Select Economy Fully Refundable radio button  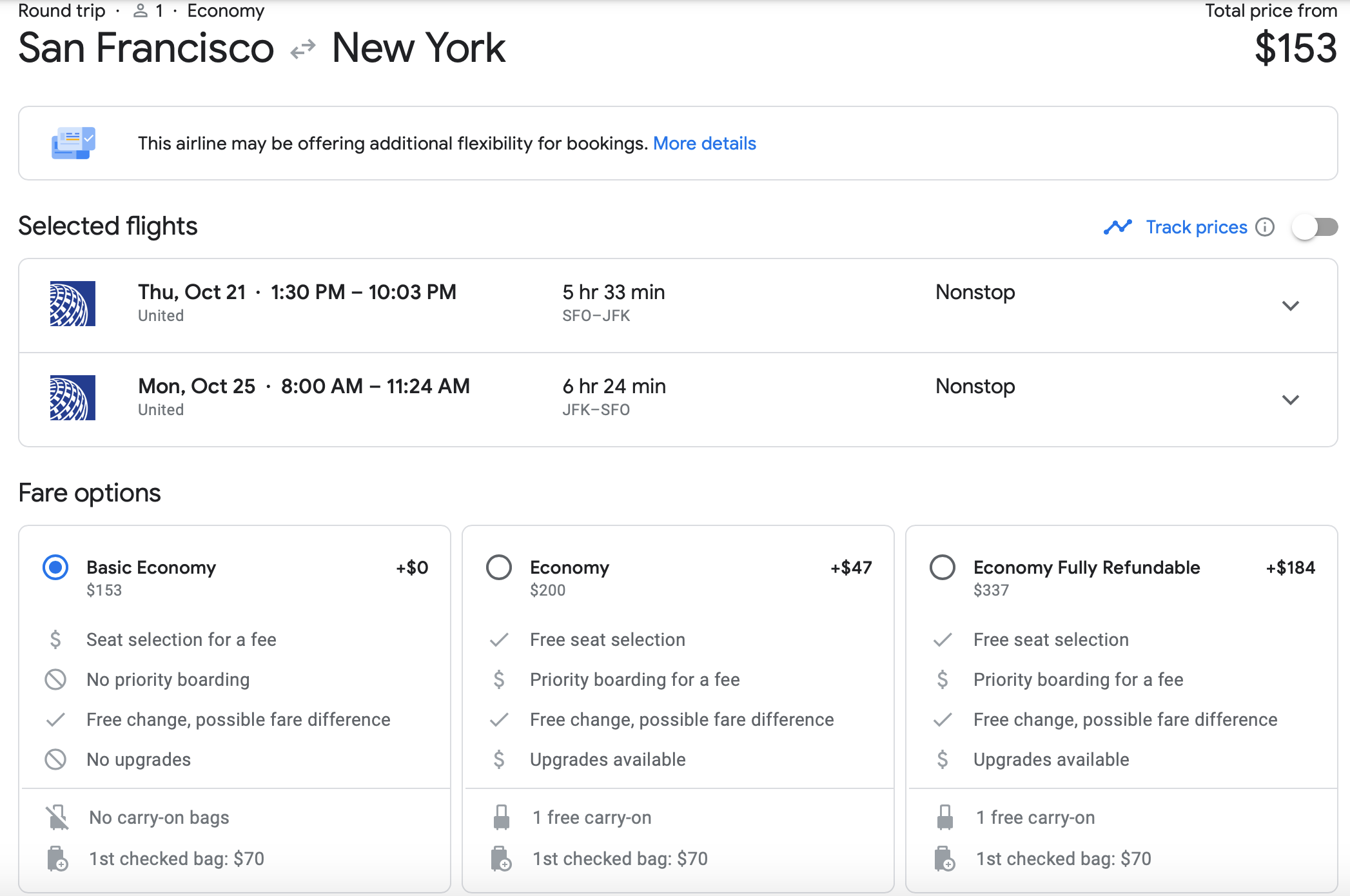coord(943,567)
